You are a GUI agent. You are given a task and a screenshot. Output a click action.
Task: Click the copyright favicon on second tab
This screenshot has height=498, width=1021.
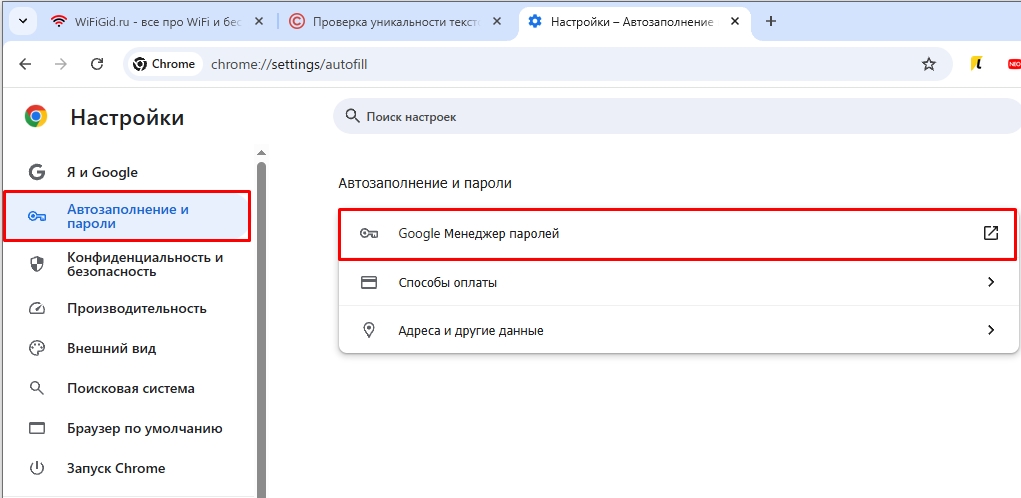point(296,21)
